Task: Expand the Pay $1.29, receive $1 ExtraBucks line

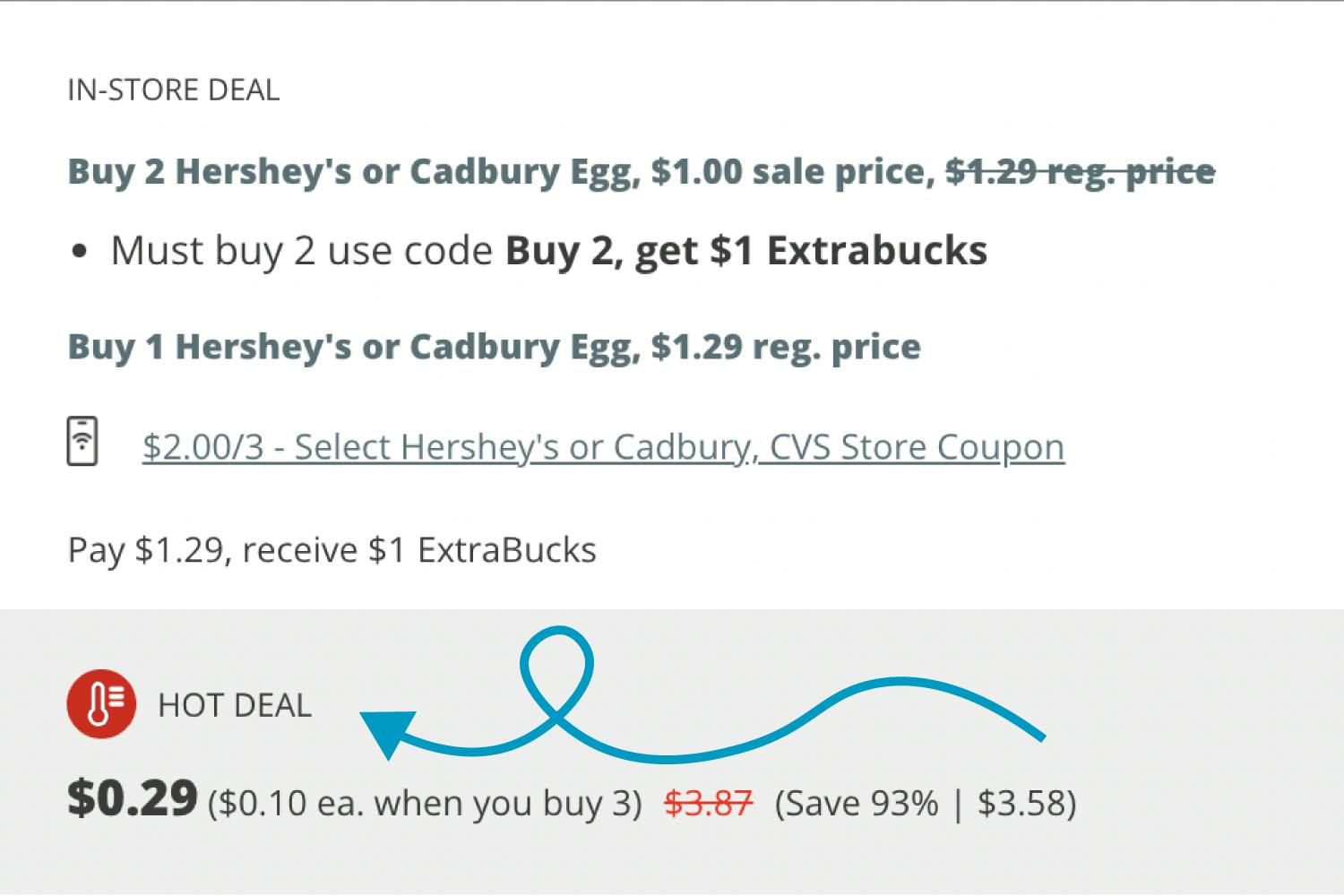Action: pos(330,549)
